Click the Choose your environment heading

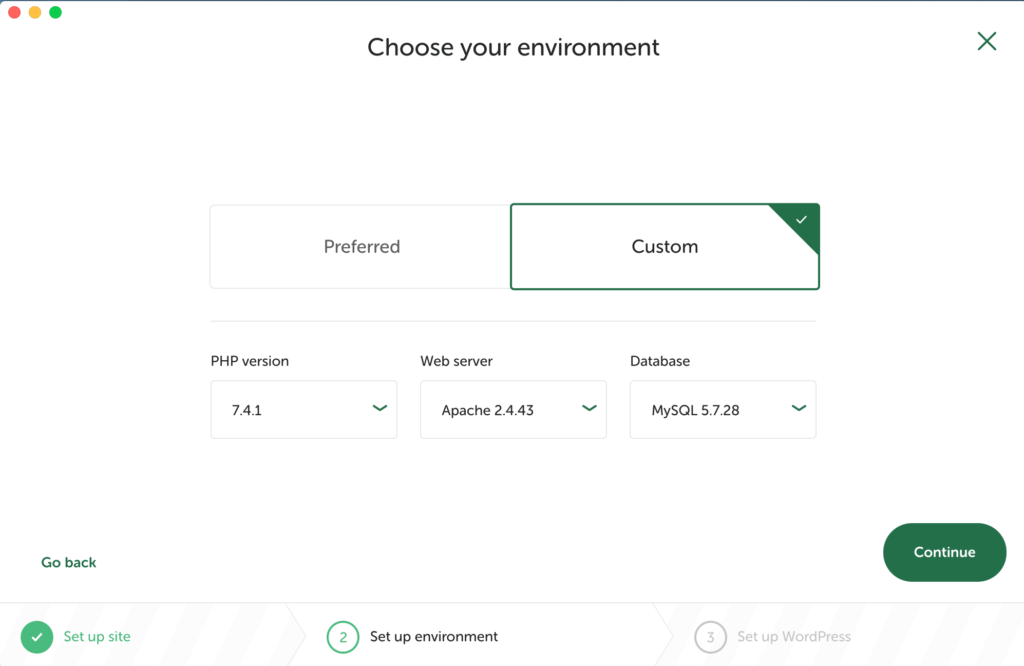513,48
